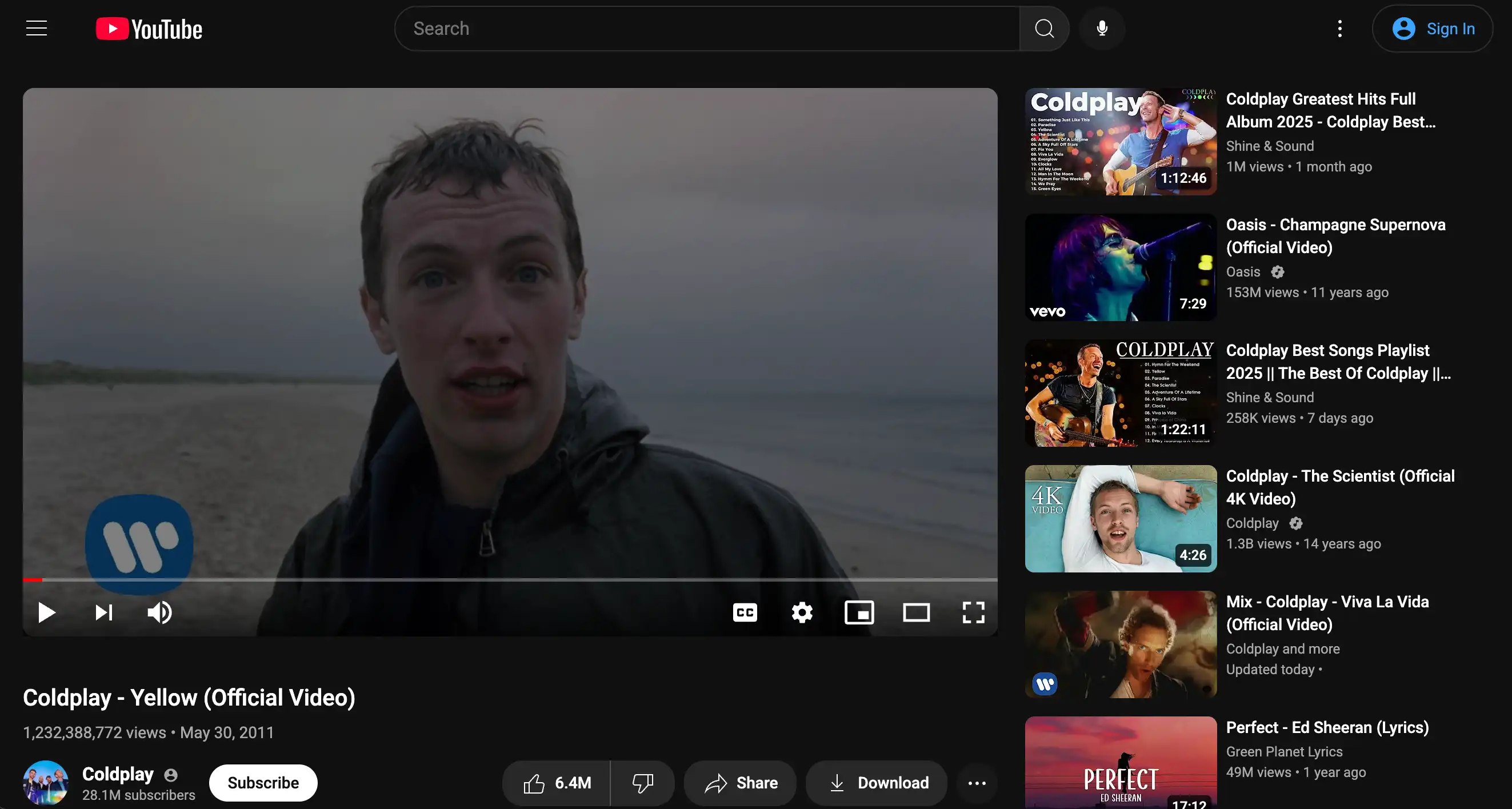Open Green Planet Lyrics channel

(x=1284, y=751)
